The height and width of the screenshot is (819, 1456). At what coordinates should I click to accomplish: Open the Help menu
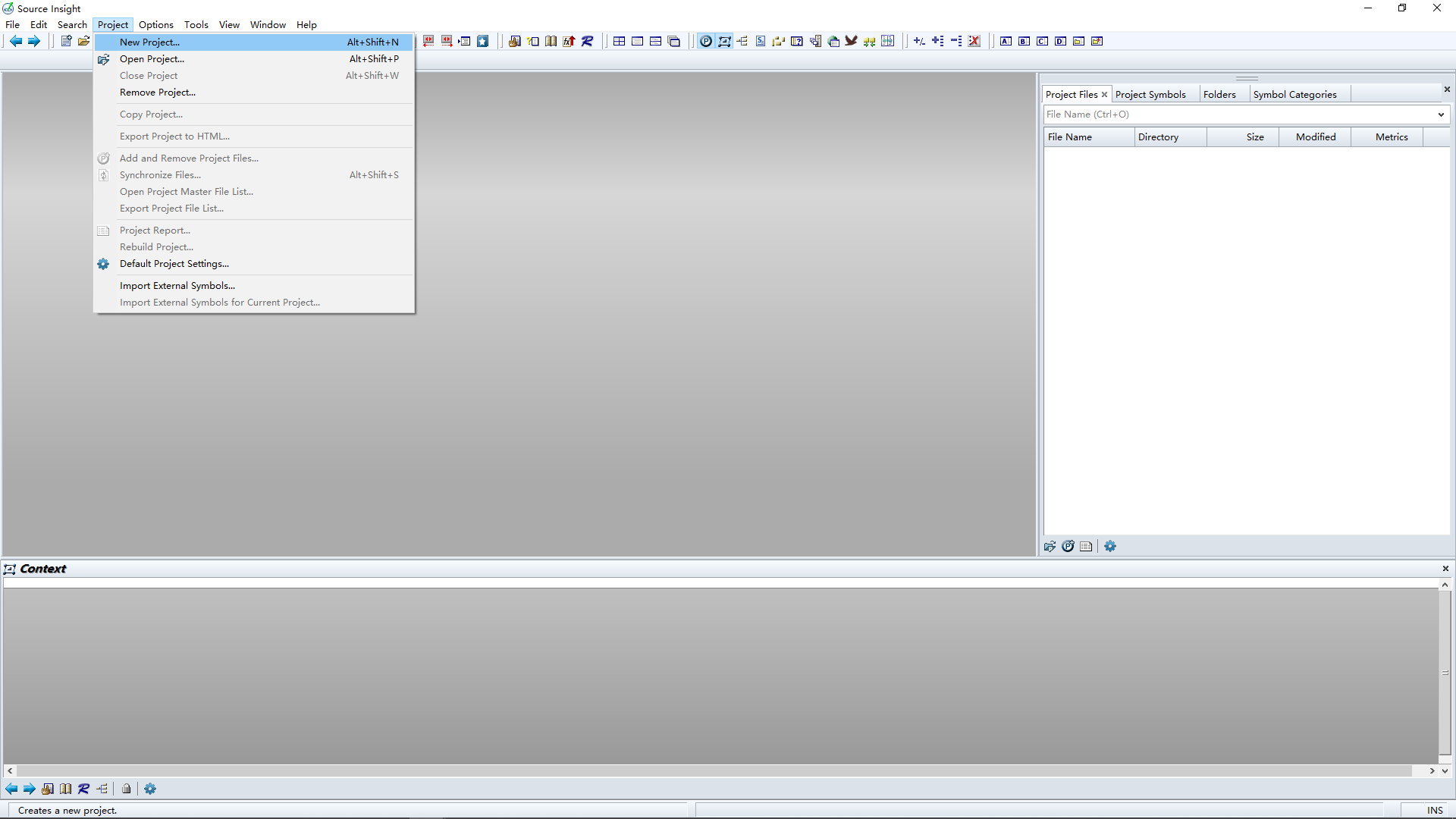pos(306,25)
